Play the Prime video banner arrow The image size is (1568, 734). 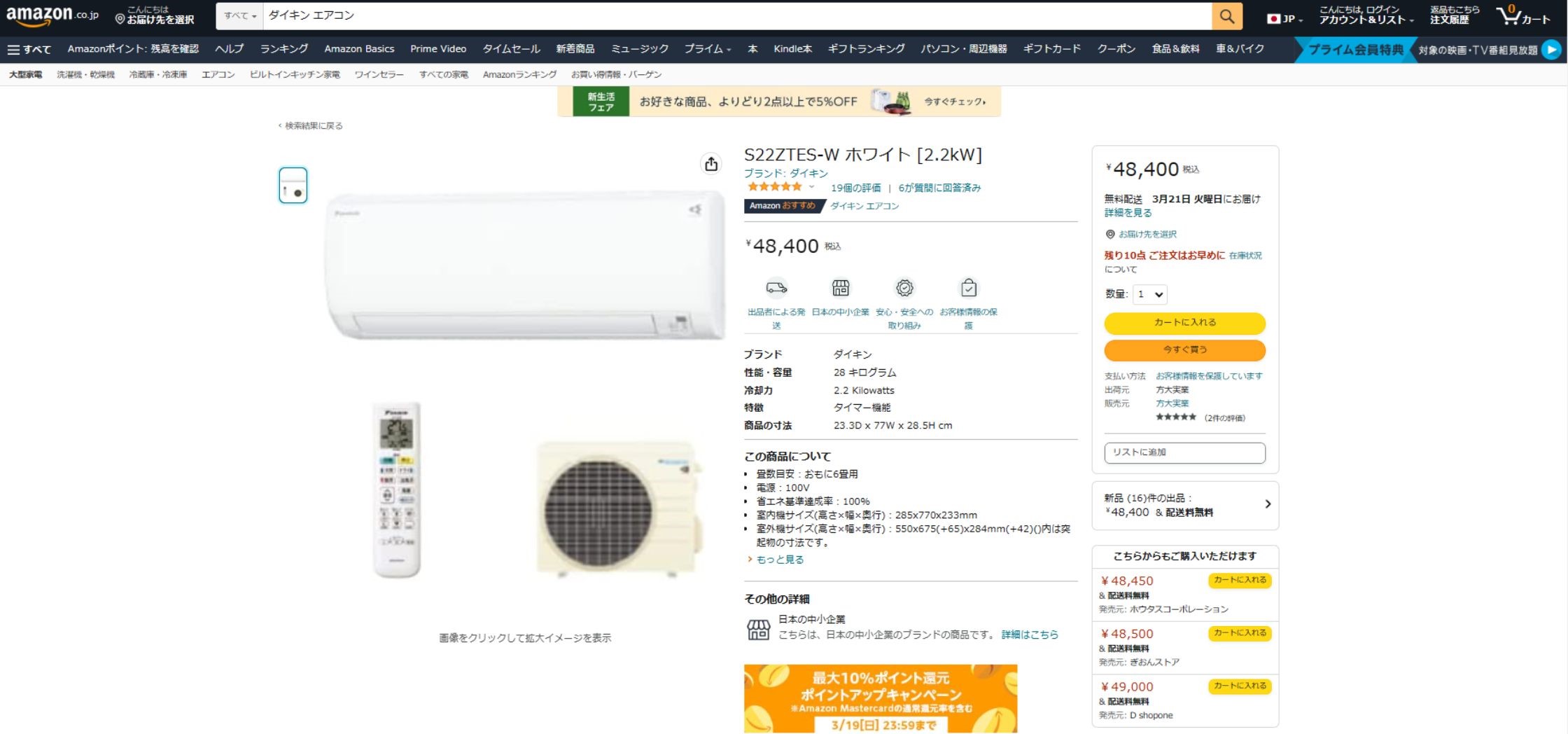pos(1551,50)
